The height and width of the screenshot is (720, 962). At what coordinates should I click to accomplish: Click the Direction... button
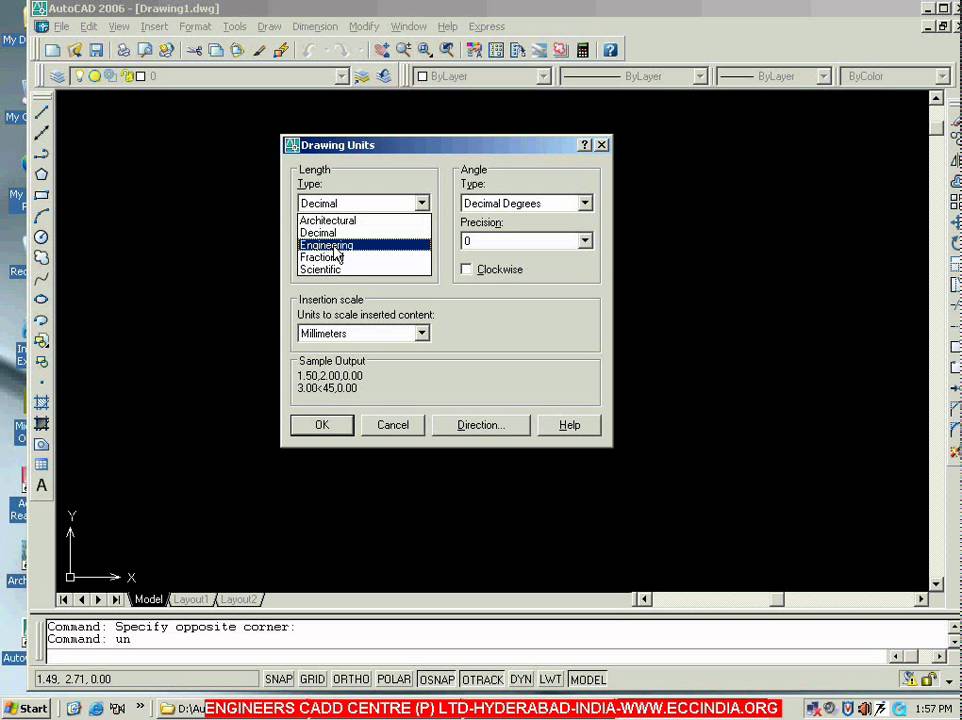click(x=481, y=425)
